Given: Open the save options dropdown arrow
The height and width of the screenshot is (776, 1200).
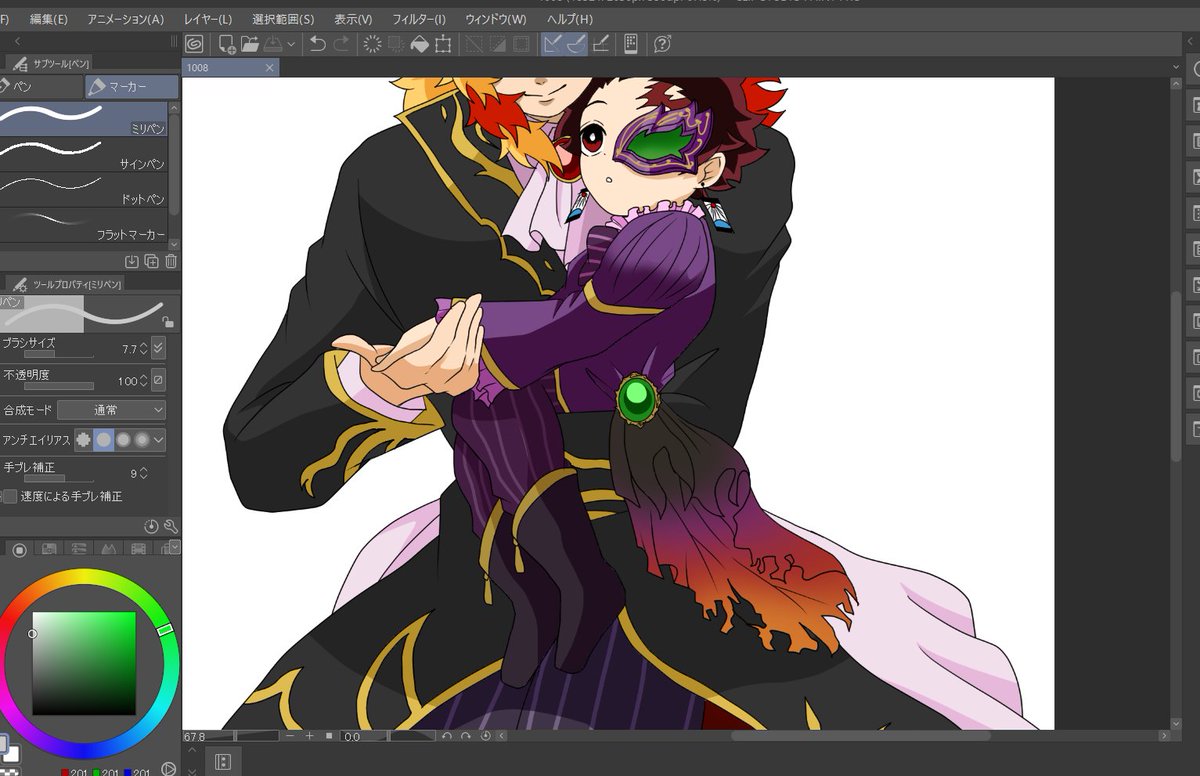Looking at the screenshot, I should [x=291, y=44].
